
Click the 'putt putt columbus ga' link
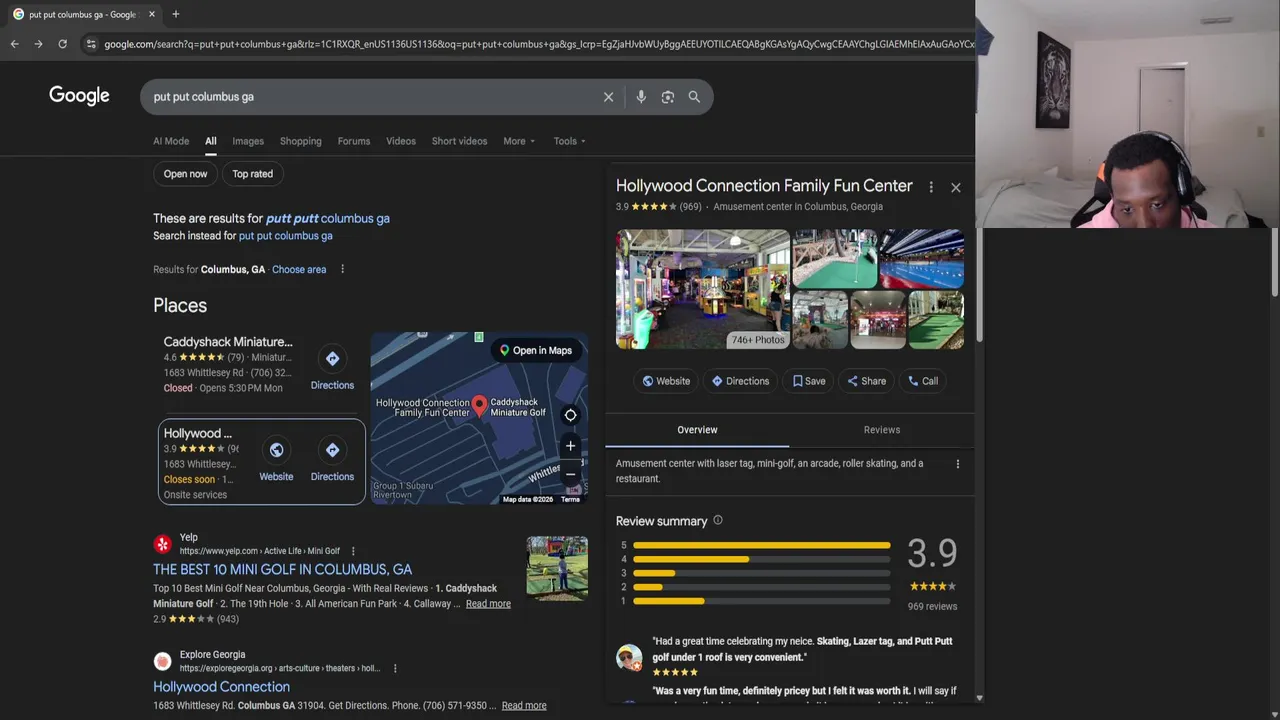328,218
